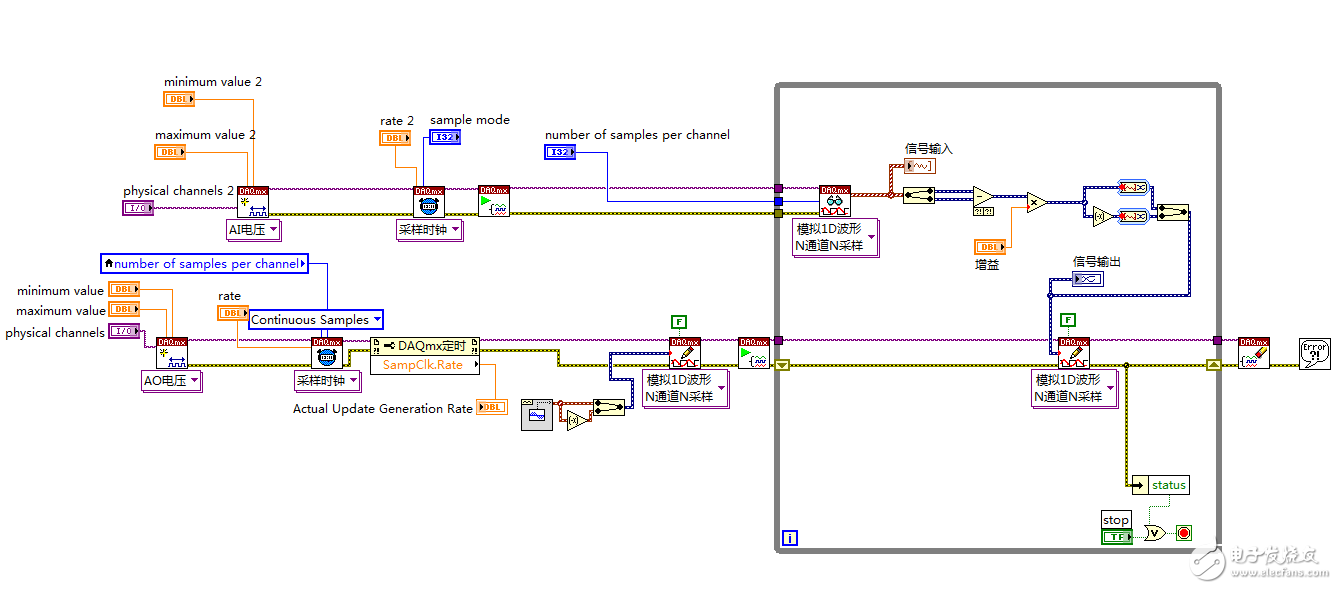The image size is (1337, 589).
Task: Select the sample mode I32 terminal
Action: [x=445, y=137]
